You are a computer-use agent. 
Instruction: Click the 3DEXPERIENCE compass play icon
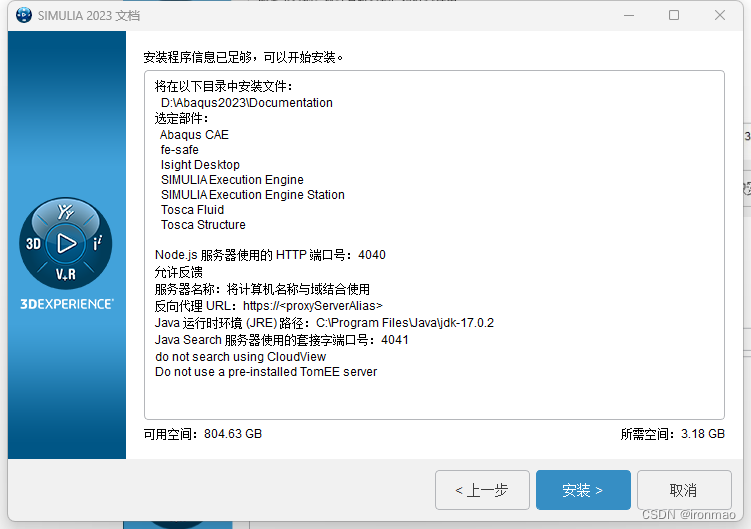(66, 243)
